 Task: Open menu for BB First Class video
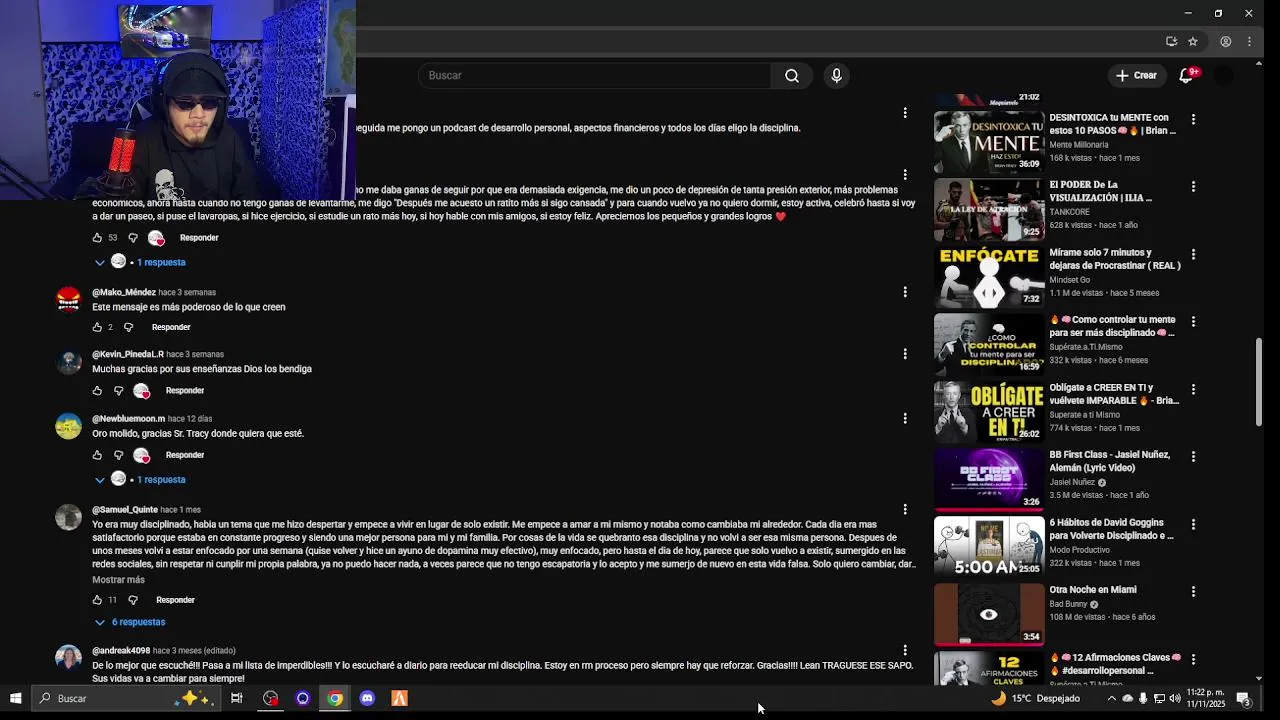point(1193,456)
